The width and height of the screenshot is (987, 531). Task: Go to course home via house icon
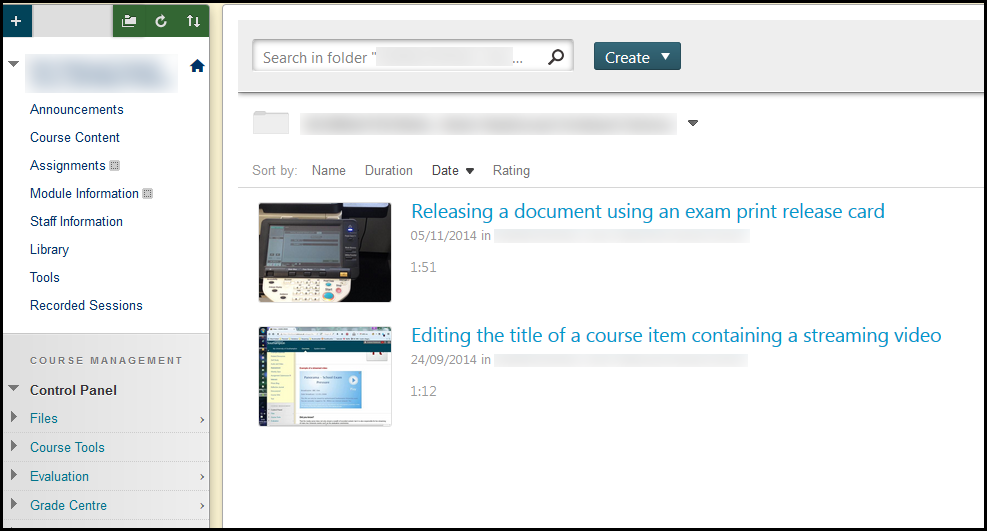coord(197,66)
